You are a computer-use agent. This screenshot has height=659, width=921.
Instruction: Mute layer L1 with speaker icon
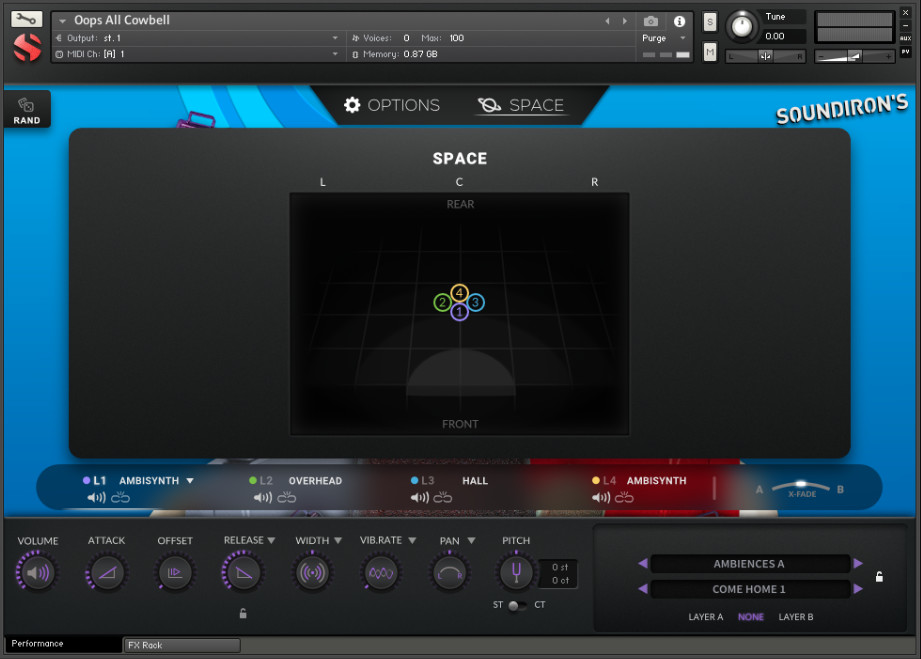pos(96,497)
